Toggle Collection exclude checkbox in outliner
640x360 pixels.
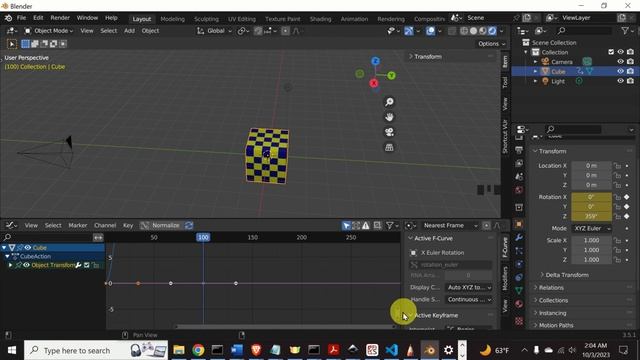click(611, 52)
